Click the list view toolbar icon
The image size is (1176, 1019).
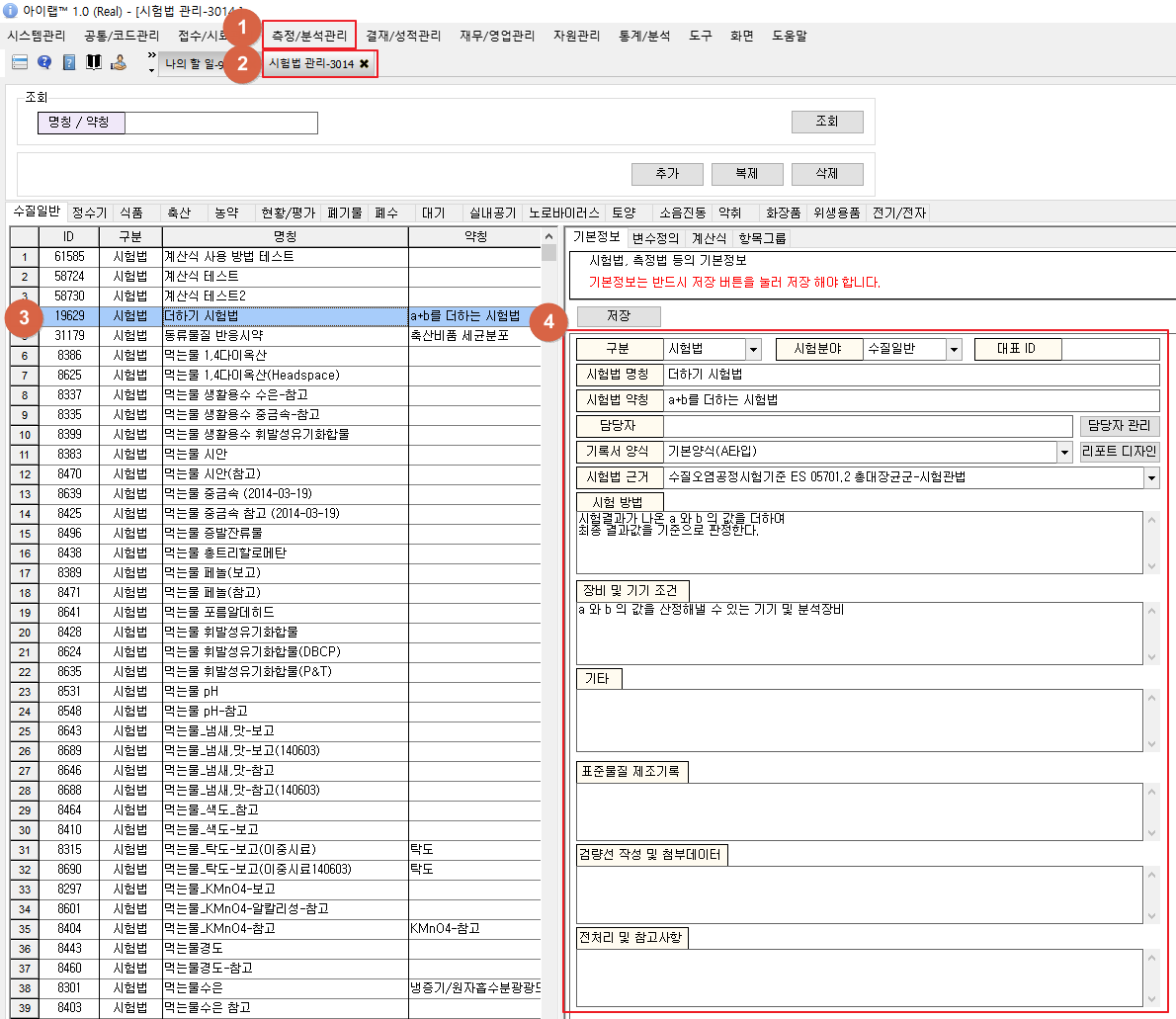tap(19, 62)
